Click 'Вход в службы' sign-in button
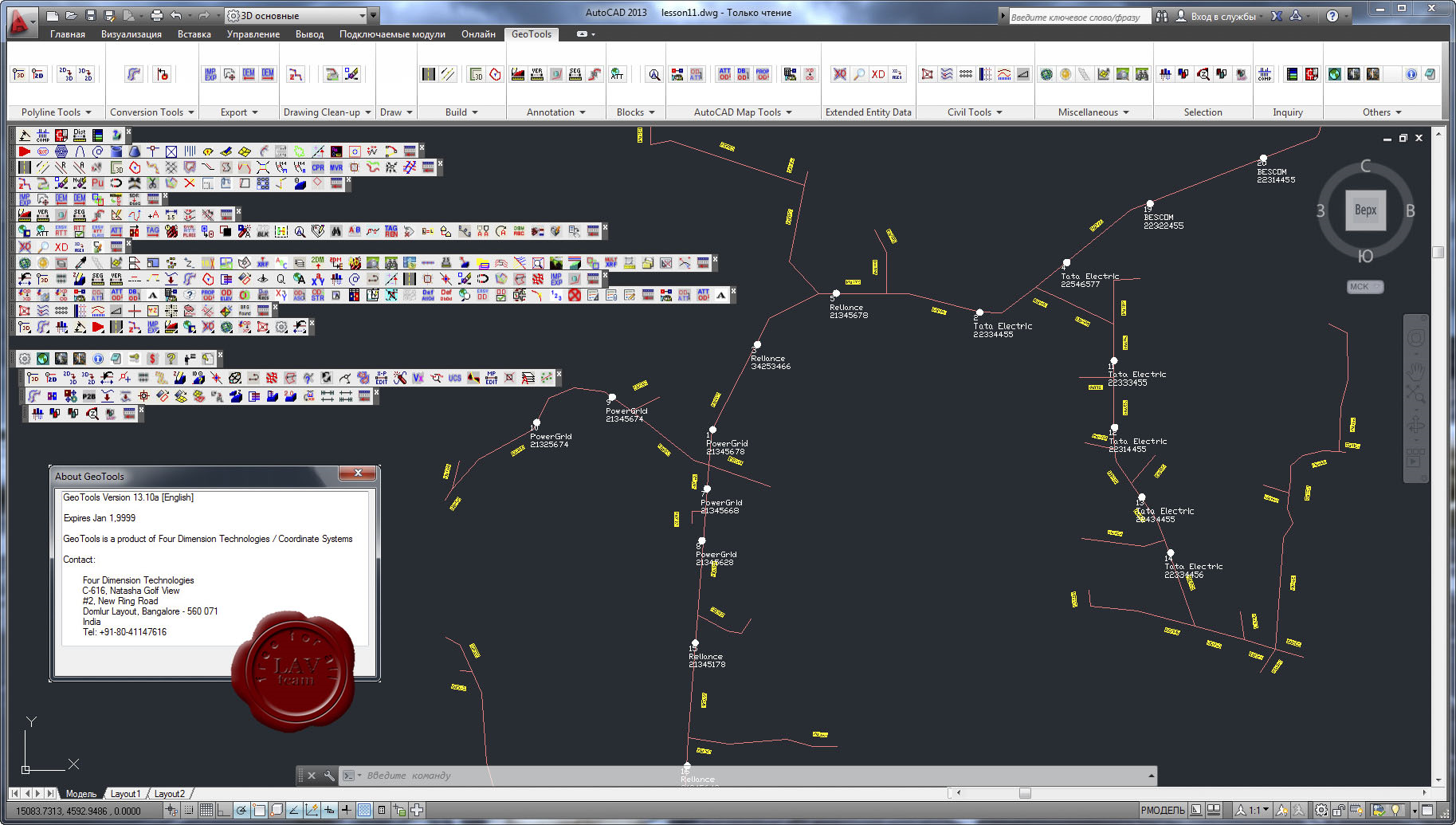1456x825 pixels. [x=1216, y=16]
